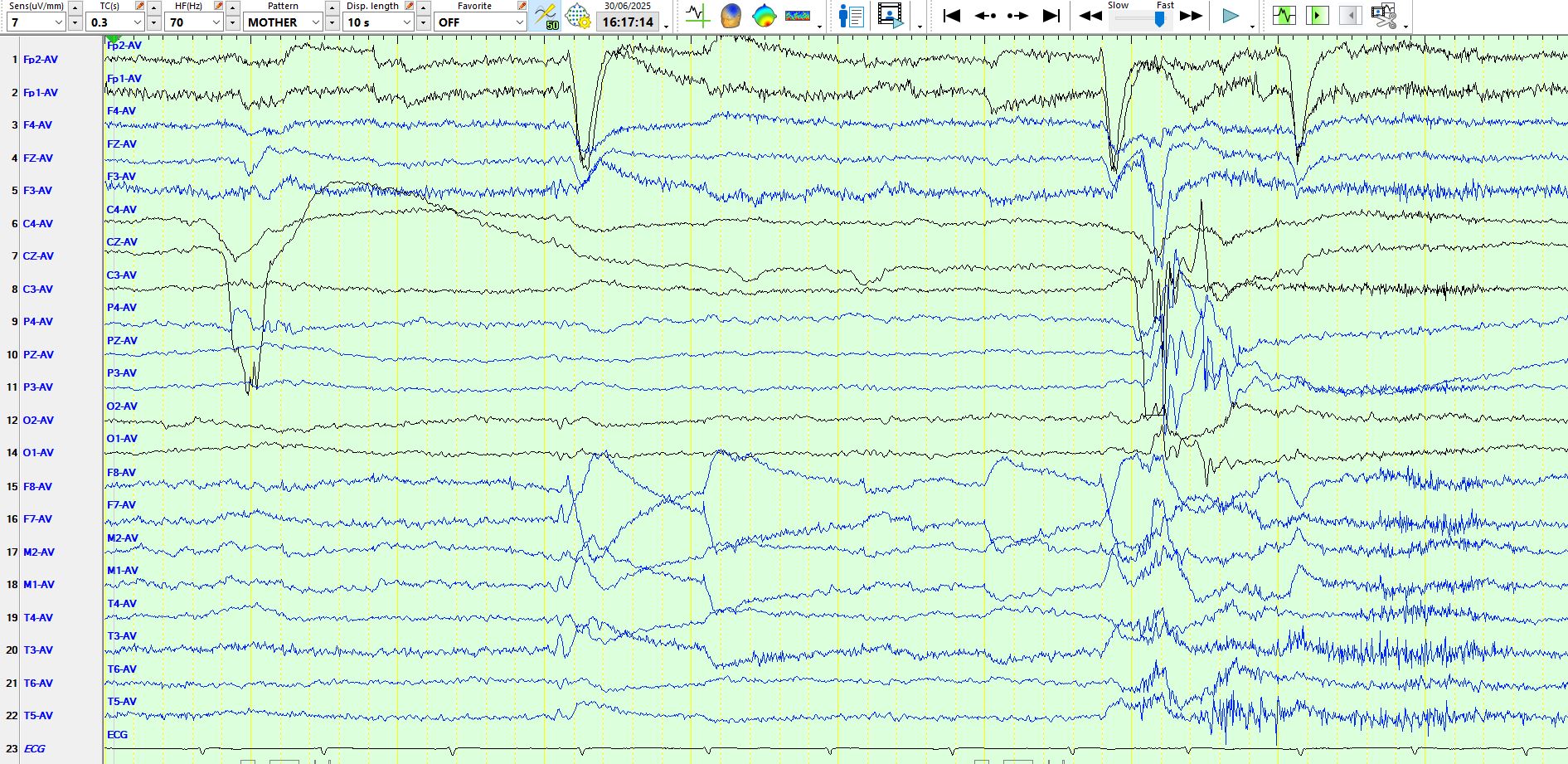Open the video and waveform clipping tool
This screenshot has height=764, width=1568.
[1384, 16]
